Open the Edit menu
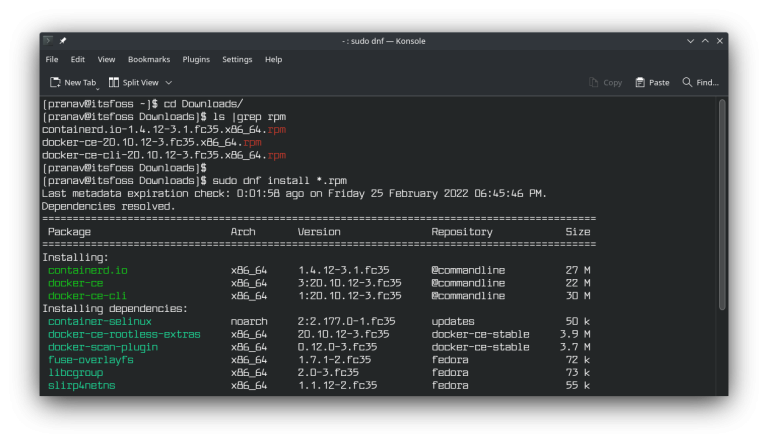The height and width of the screenshot is (443, 768). tap(77, 60)
